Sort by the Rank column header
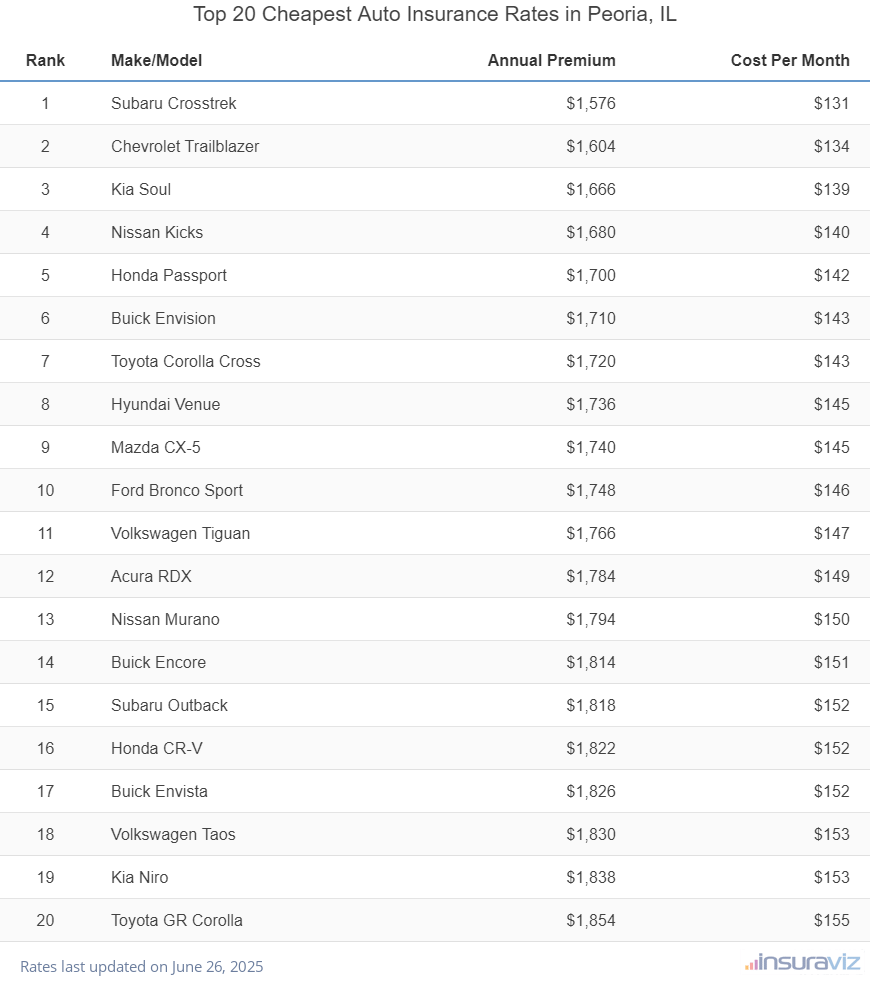 [45, 60]
